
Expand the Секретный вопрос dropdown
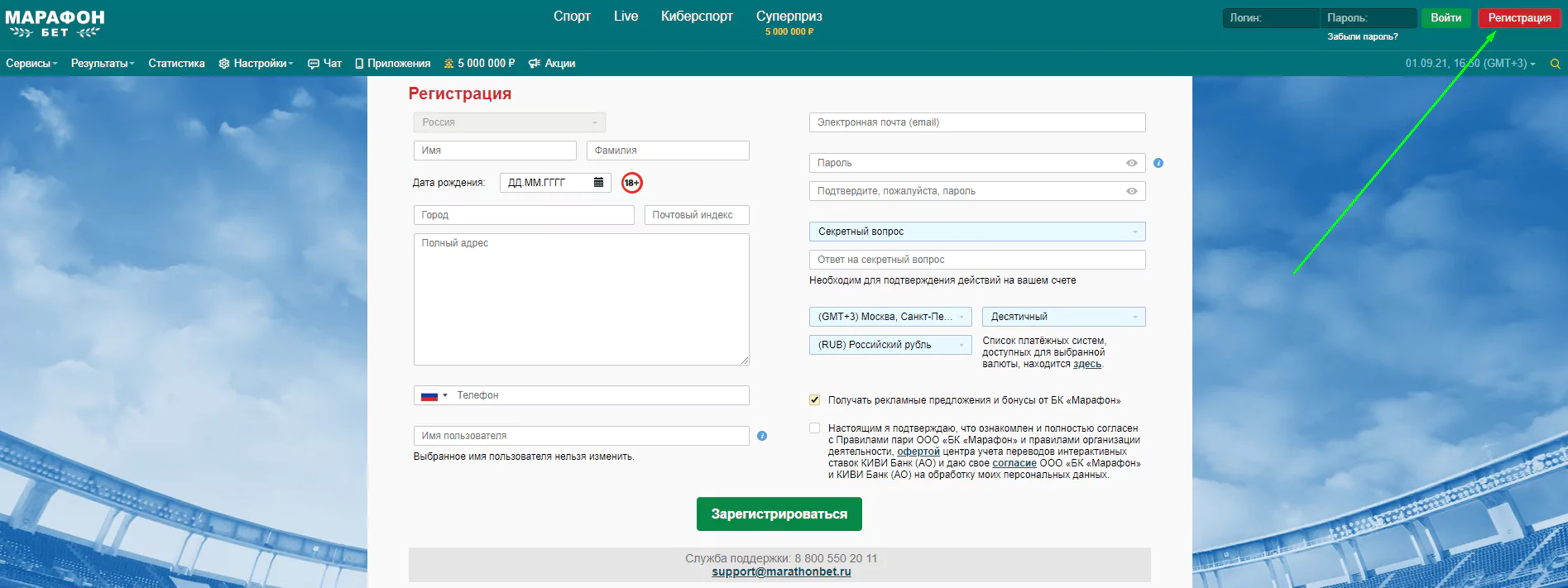pyautogui.click(x=977, y=232)
